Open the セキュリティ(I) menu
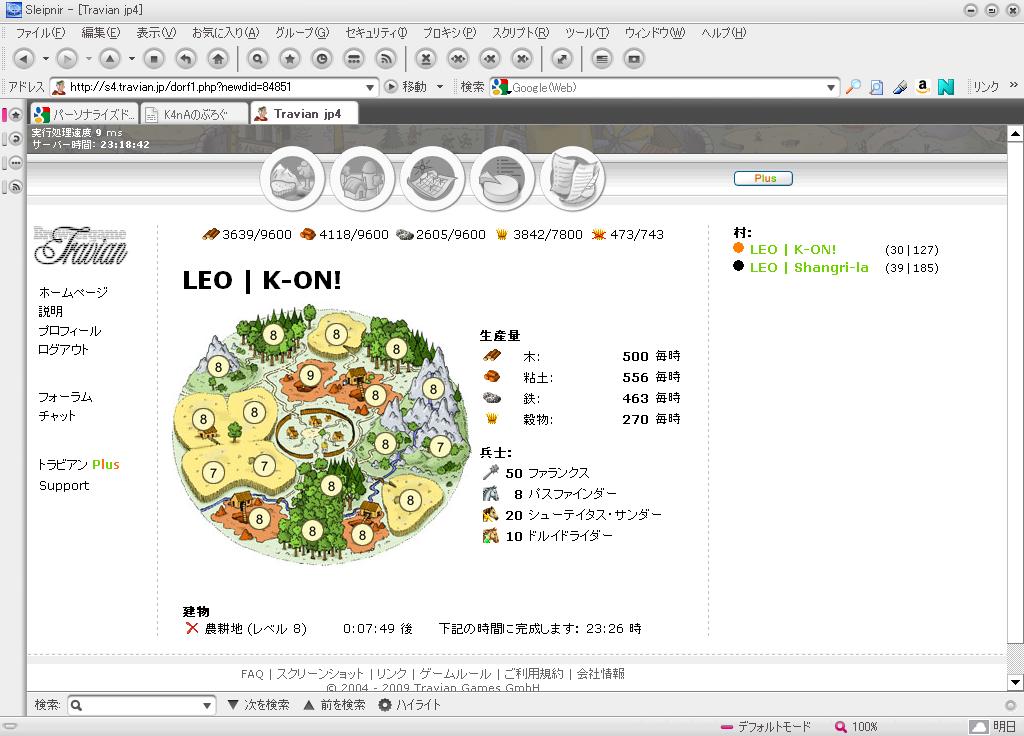The height and width of the screenshot is (736, 1024). pos(376,33)
